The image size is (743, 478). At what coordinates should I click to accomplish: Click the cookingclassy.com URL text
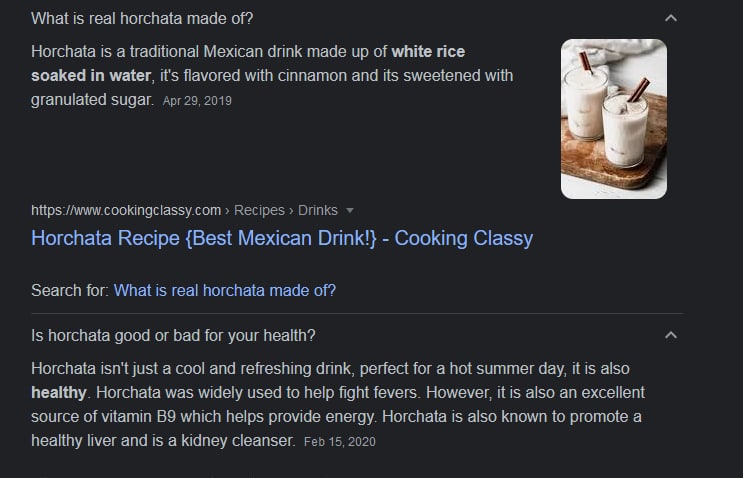click(126, 210)
